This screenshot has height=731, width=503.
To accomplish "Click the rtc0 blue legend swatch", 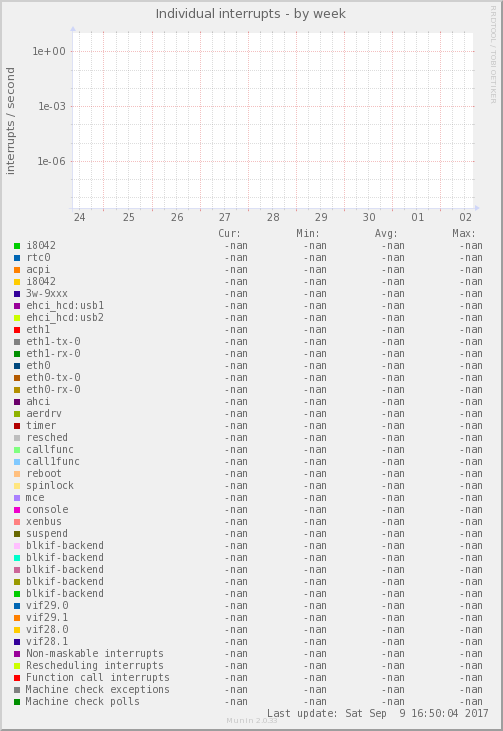I will 17,258.
